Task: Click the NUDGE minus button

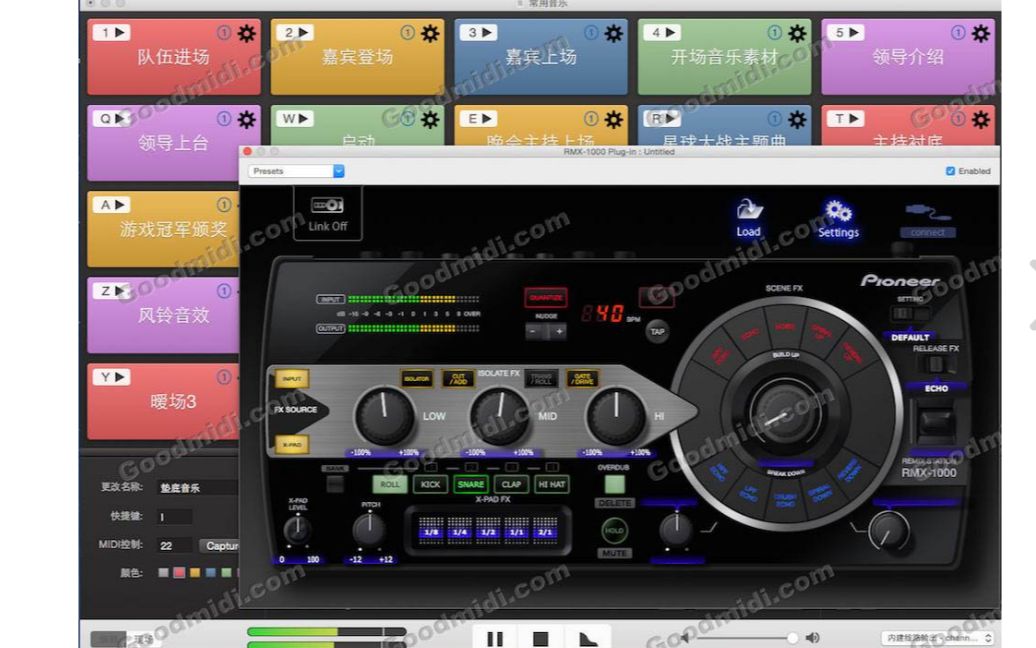Action: pyautogui.click(x=534, y=332)
